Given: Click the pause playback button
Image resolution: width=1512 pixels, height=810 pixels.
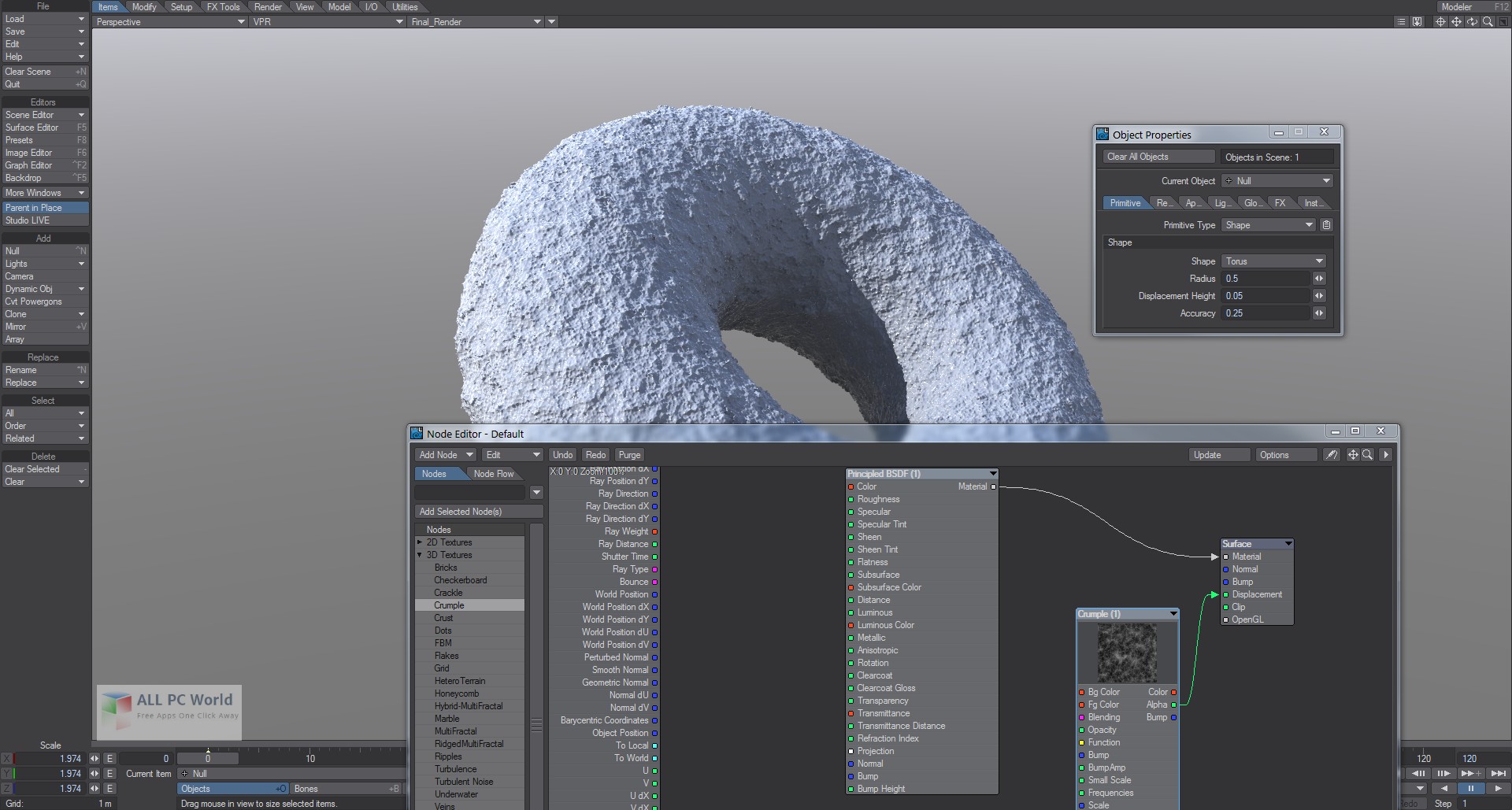Looking at the screenshot, I should (1470, 788).
